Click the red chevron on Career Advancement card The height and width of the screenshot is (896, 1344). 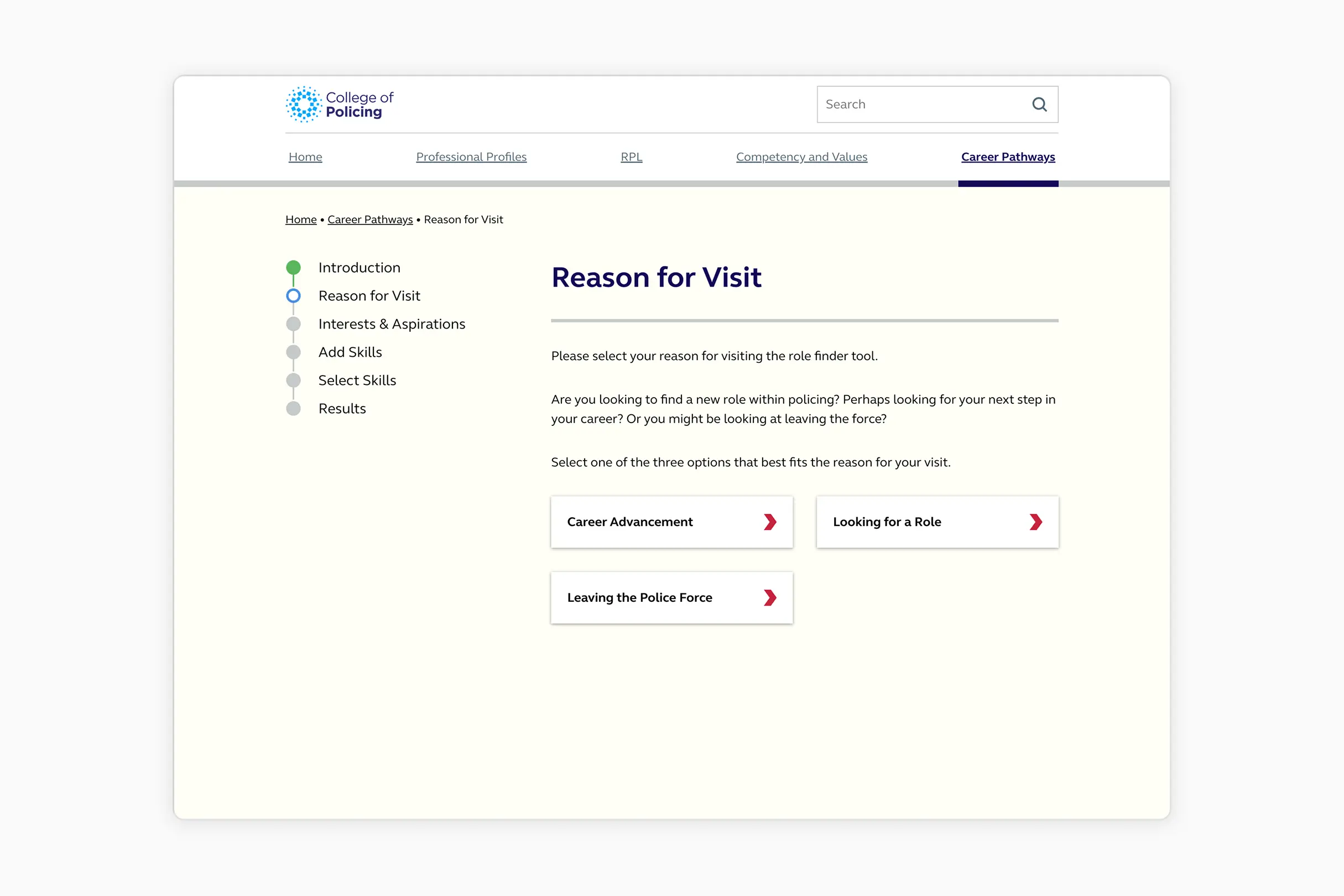point(770,522)
